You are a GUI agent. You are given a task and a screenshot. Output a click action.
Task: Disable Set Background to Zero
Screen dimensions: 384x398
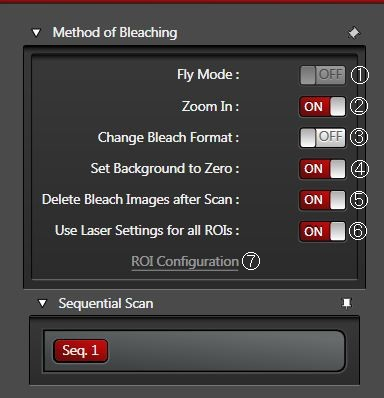pyautogui.click(x=322, y=169)
